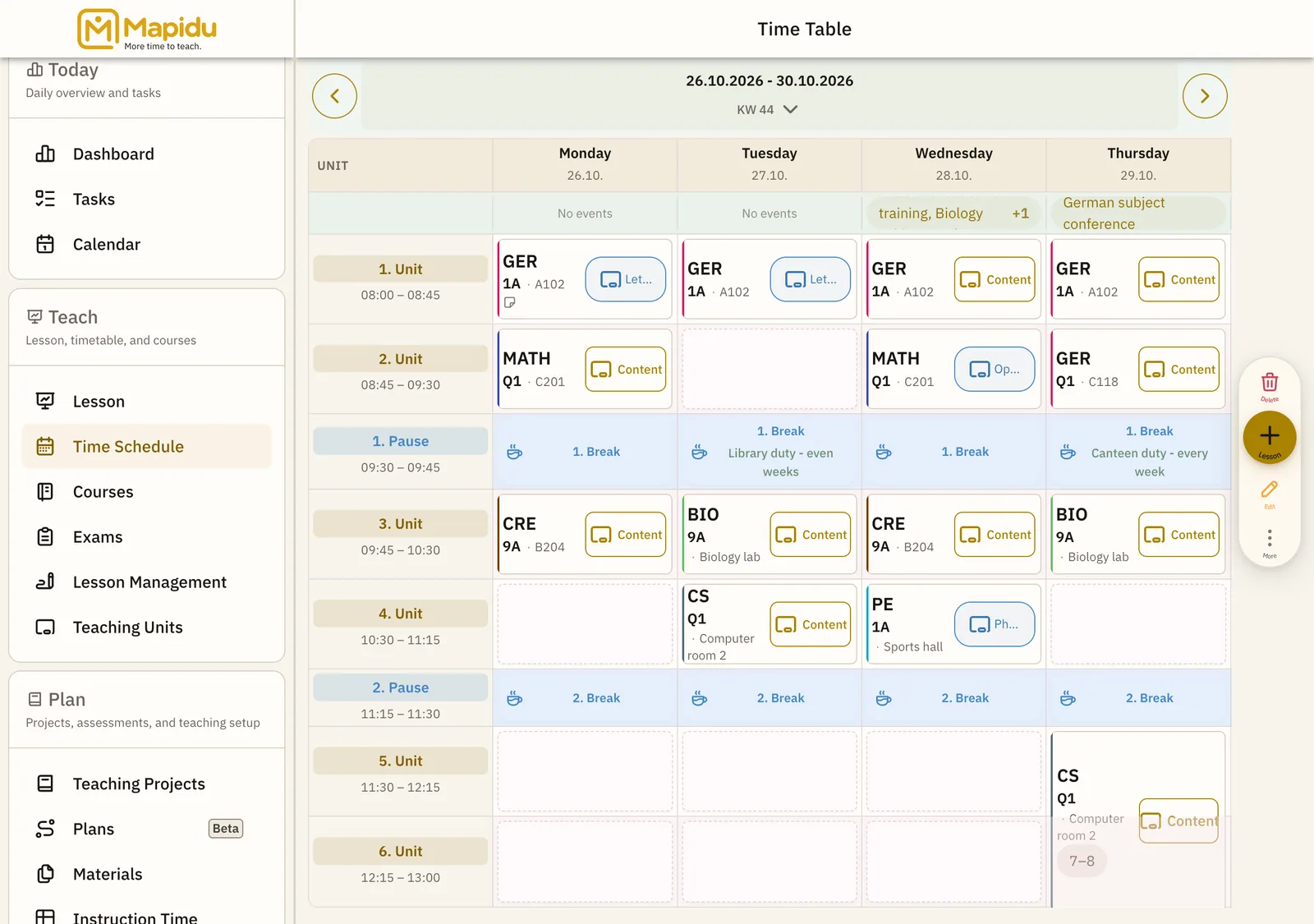Expand the KW 44 week dropdown
Image resolution: width=1314 pixels, height=924 pixels.
coord(768,109)
